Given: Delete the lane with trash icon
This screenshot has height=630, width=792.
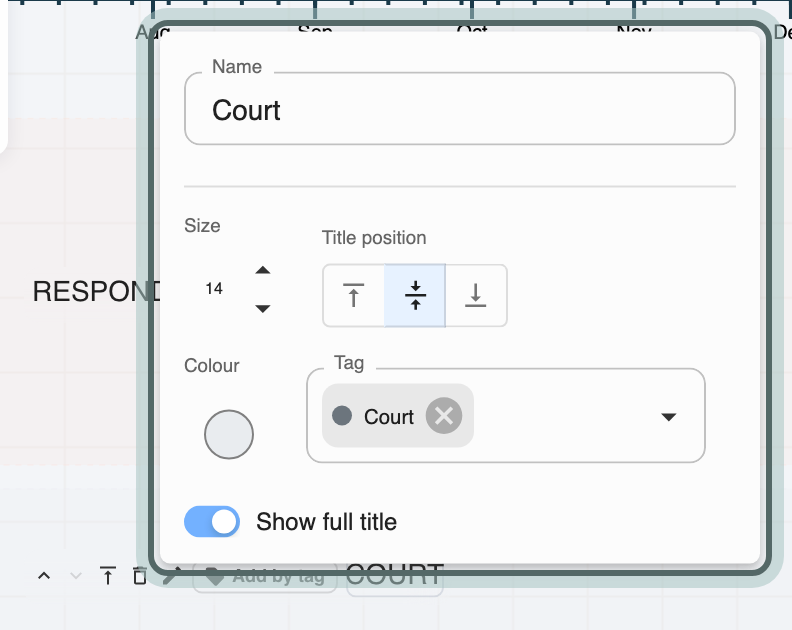Looking at the screenshot, I should point(139,575).
